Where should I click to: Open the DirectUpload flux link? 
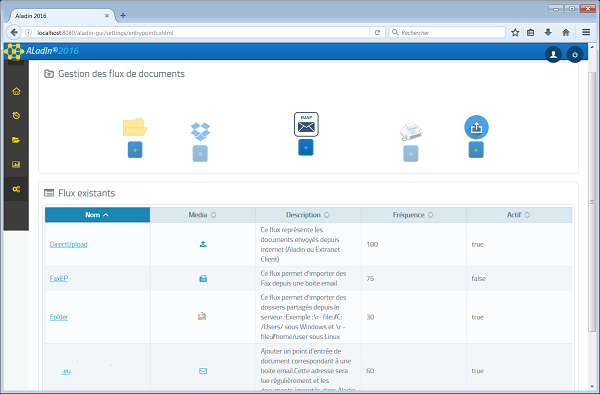[68, 244]
